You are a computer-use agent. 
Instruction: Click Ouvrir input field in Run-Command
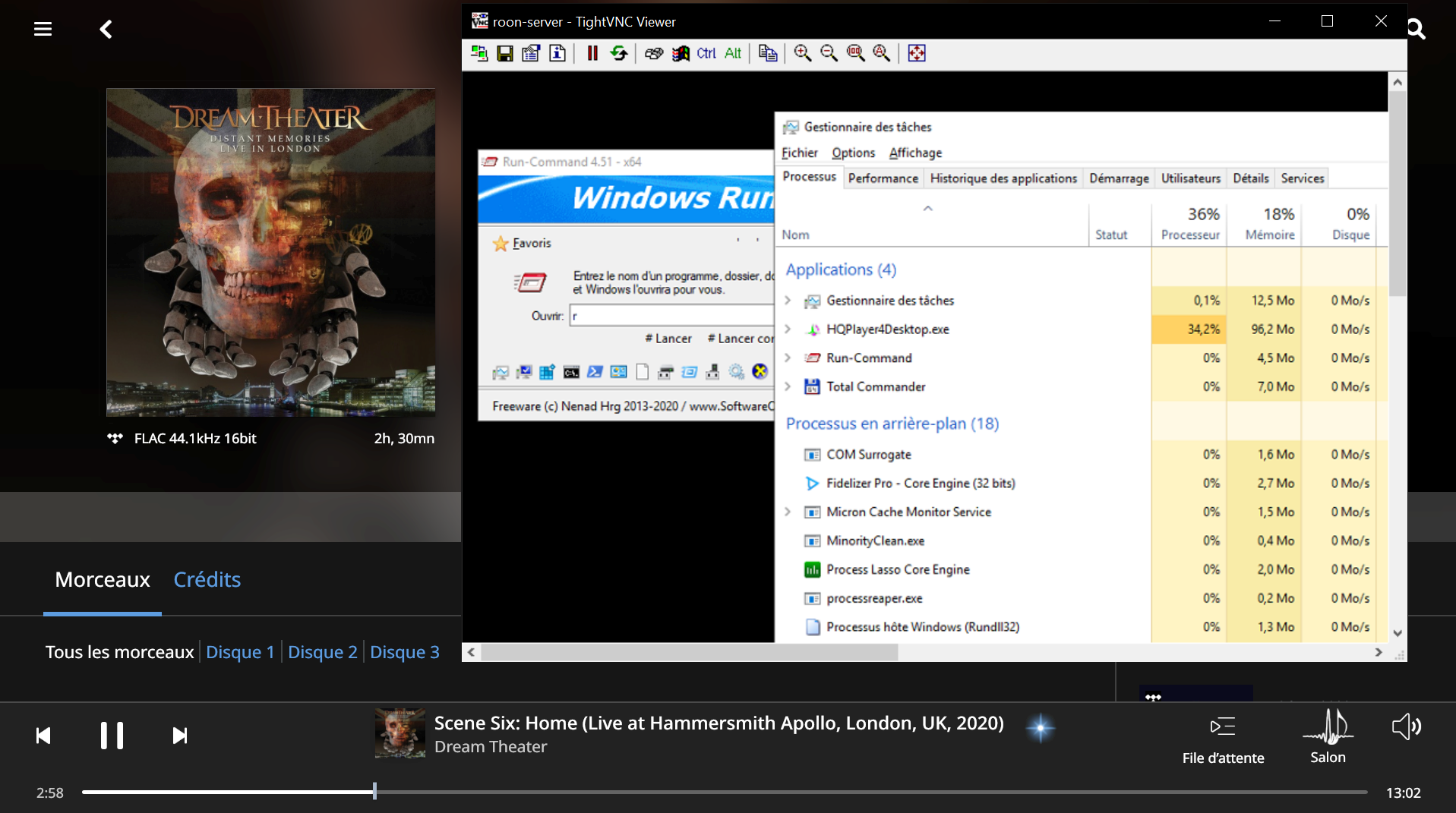(x=671, y=316)
